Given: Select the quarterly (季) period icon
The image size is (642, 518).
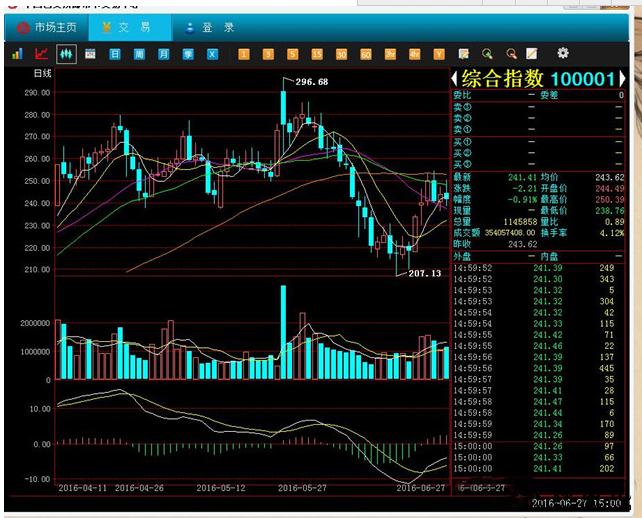Looking at the screenshot, I should (188, 54).
